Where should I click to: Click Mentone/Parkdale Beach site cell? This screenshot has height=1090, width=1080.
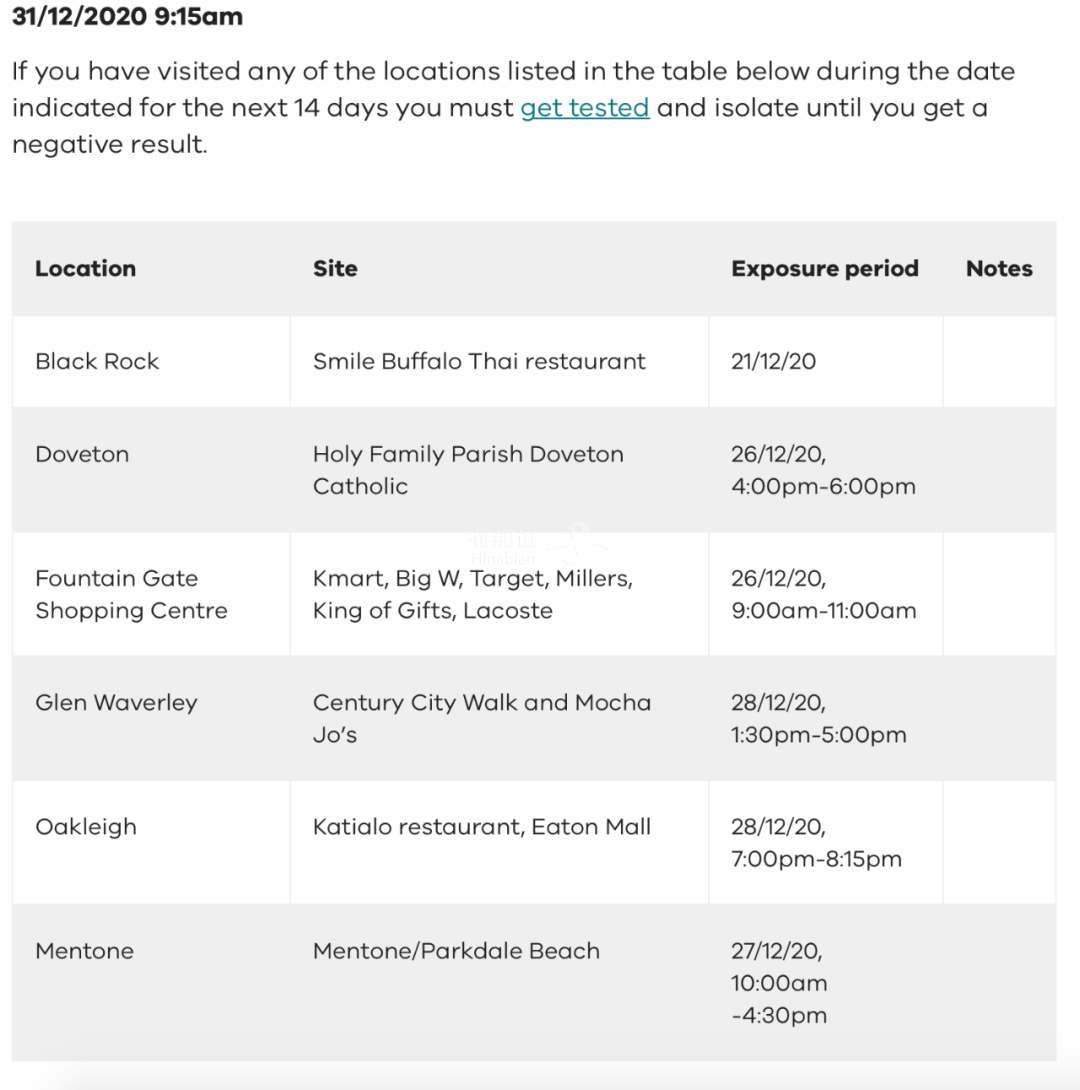click(x=456, y=950)
